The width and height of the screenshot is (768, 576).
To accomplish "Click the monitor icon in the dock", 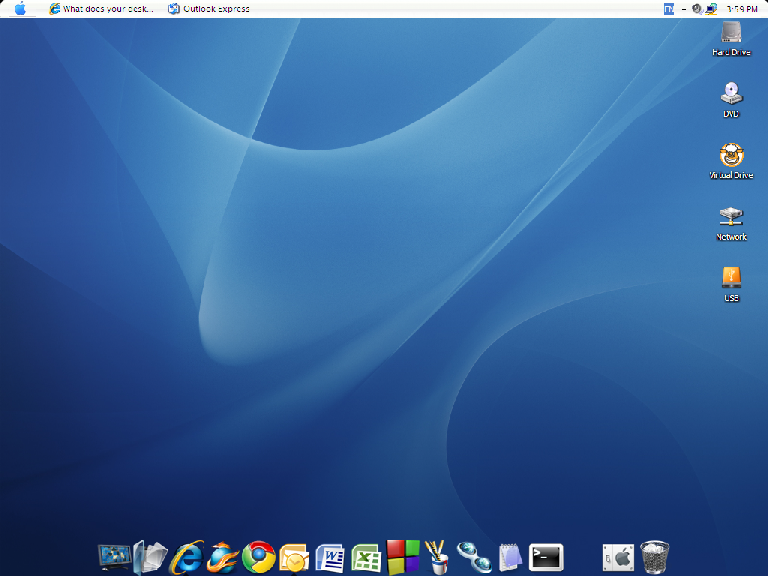I will pos(114,556).
